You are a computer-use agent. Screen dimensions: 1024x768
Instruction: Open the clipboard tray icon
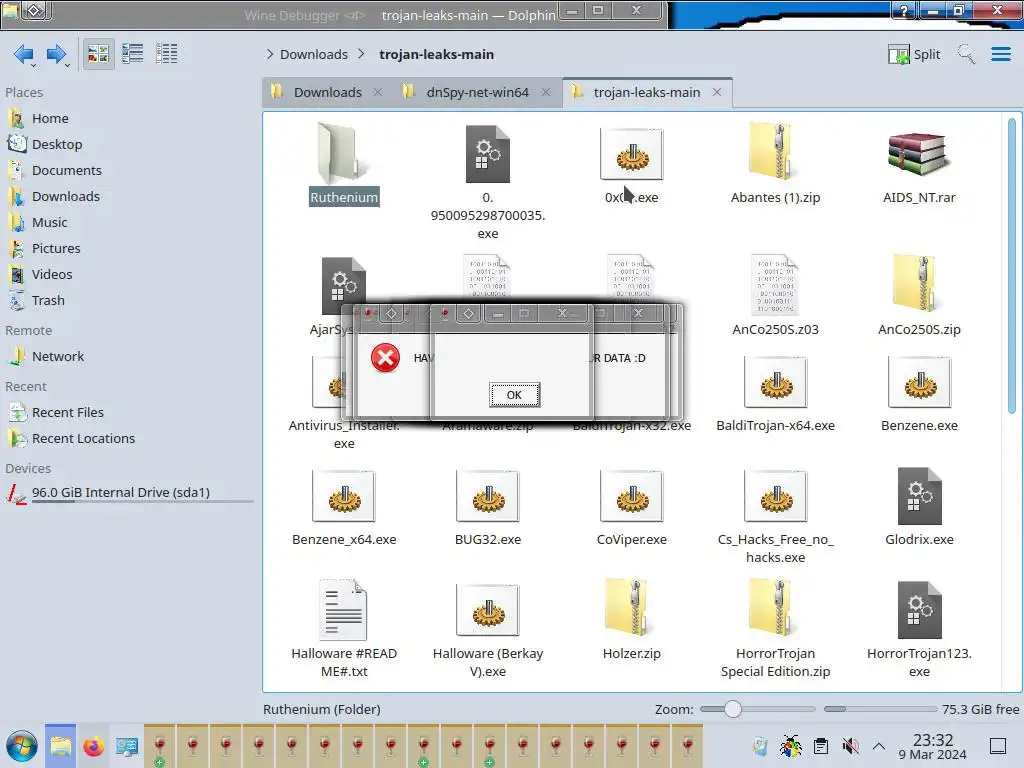click(821, 746)
